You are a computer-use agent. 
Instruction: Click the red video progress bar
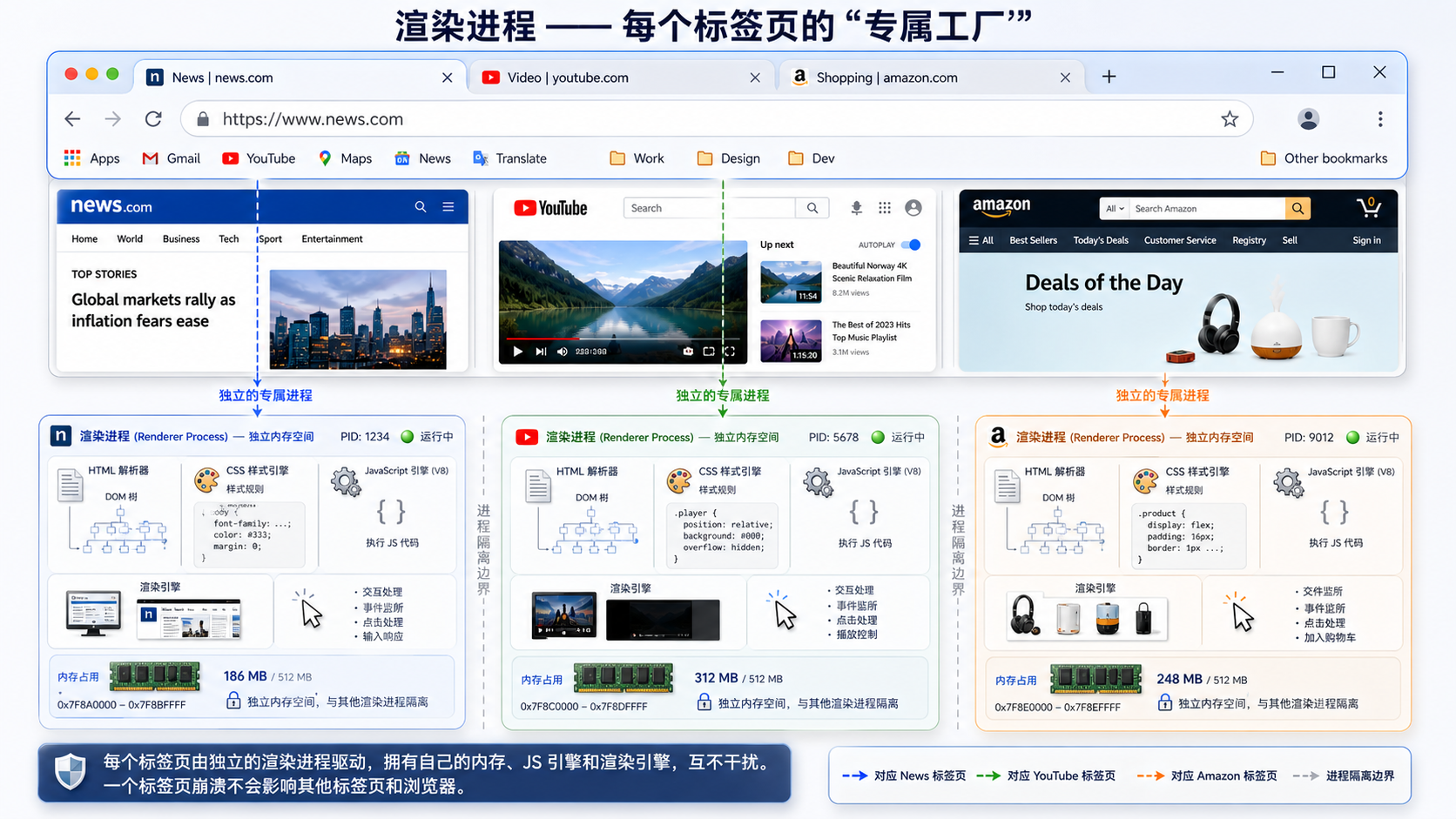point(543,339)
